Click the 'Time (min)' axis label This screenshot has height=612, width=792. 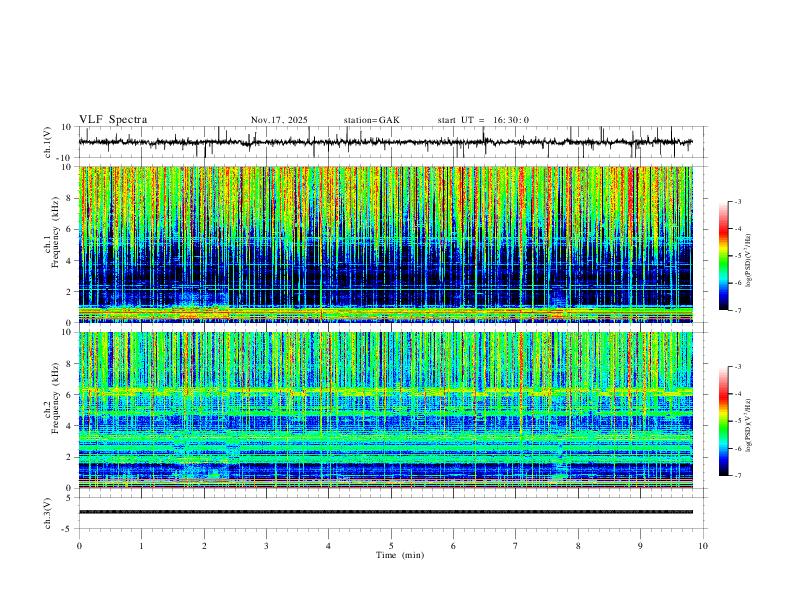click(400, 555)
